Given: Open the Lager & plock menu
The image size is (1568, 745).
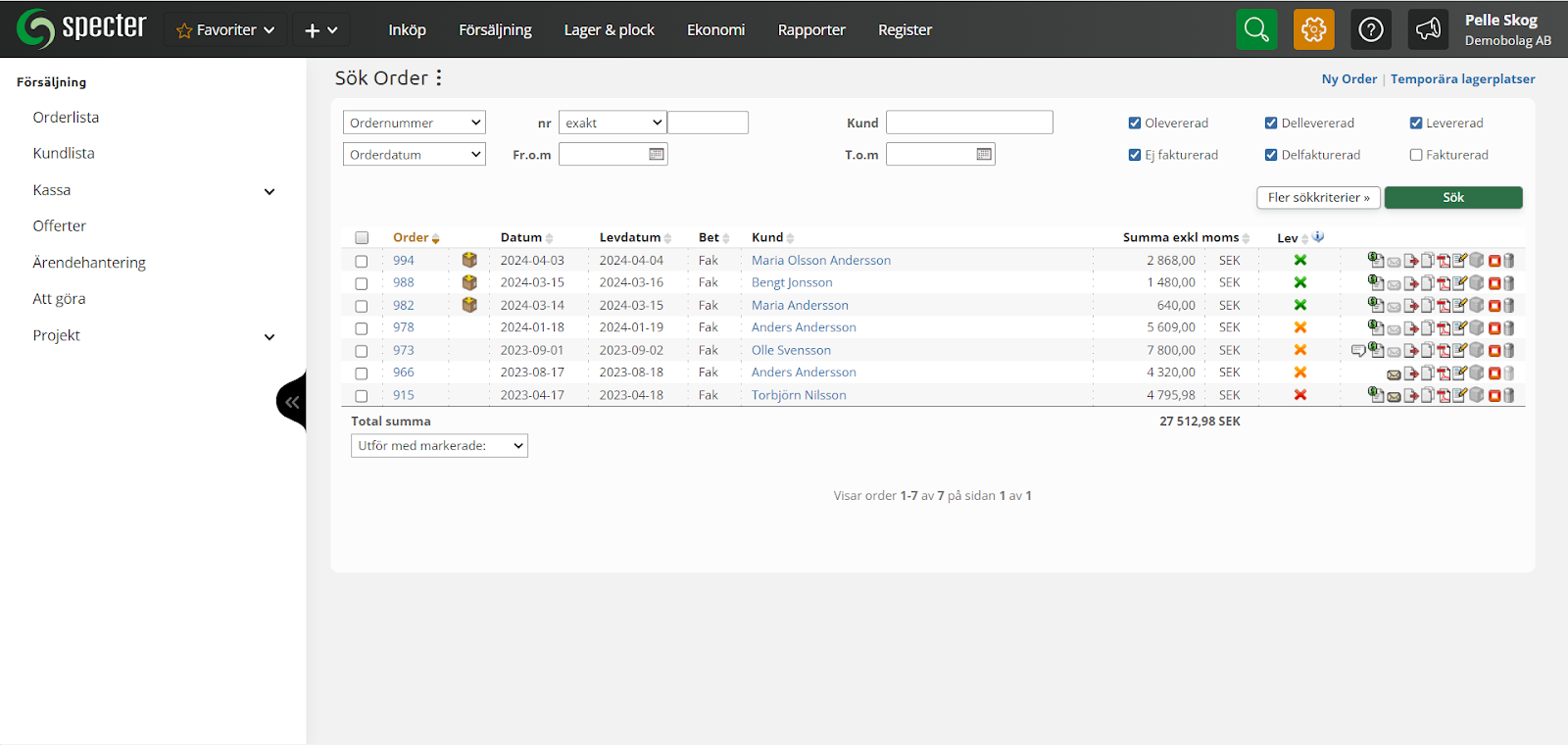Looking at the screenshot, I should [x=609, y=29].
